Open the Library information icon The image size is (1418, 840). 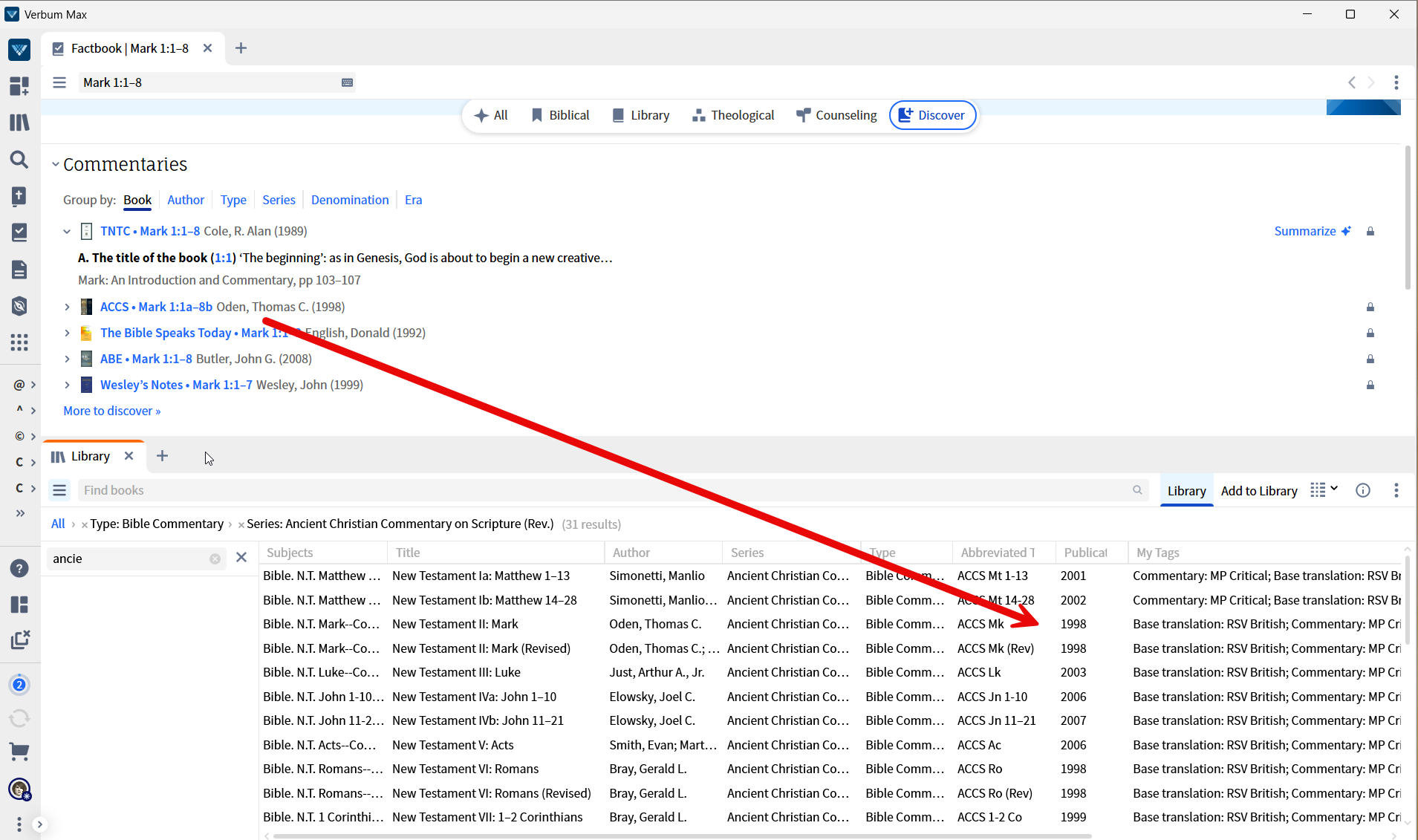tap(1363, 490)
